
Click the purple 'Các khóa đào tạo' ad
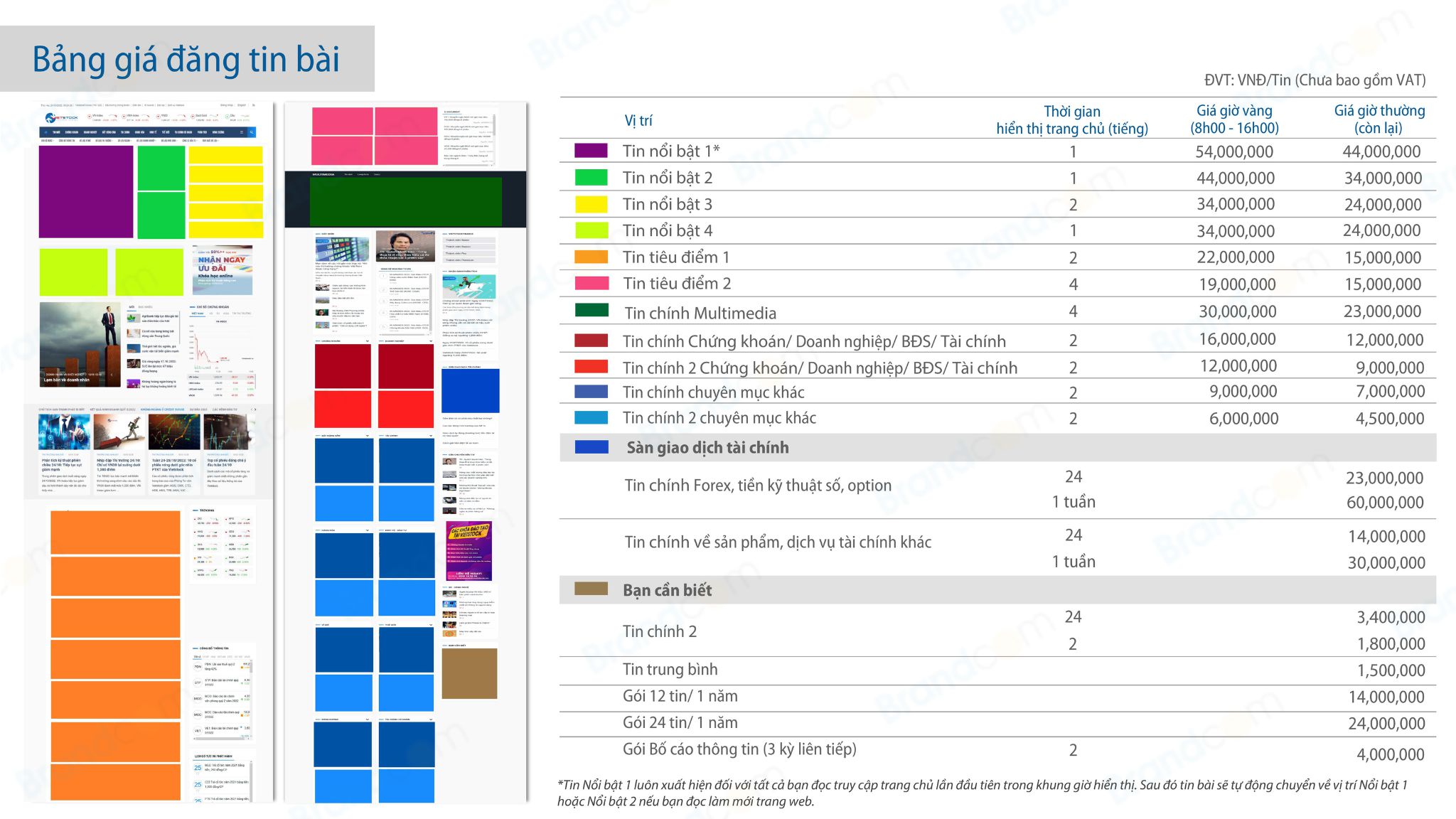pyautogui.click(x=469, y=552)
